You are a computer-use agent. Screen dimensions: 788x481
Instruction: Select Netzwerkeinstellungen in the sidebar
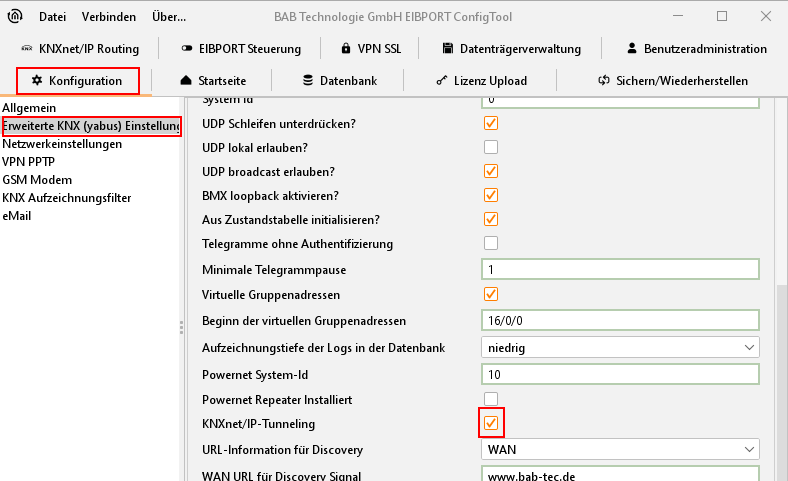[x=62, y=144]
